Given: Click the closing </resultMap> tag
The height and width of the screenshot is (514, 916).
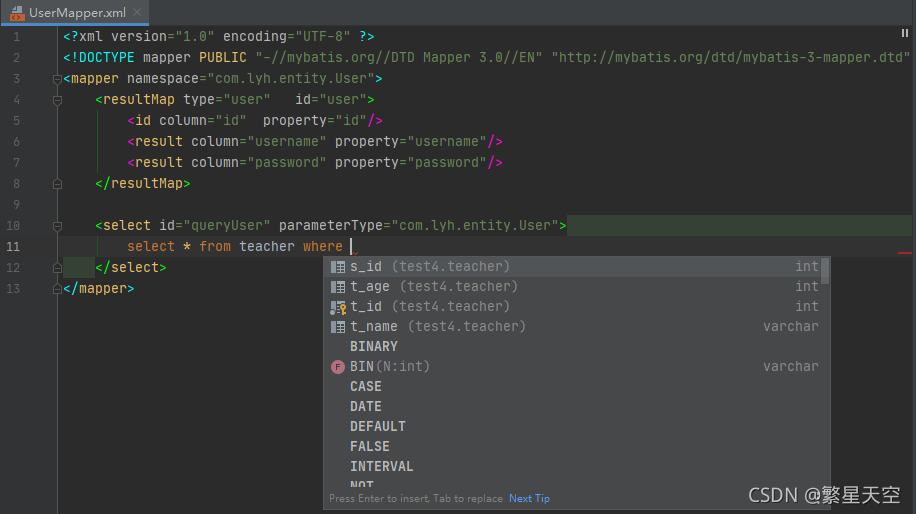Looking at the screenshot, I should pyautogui.click(x=143, y=183).
